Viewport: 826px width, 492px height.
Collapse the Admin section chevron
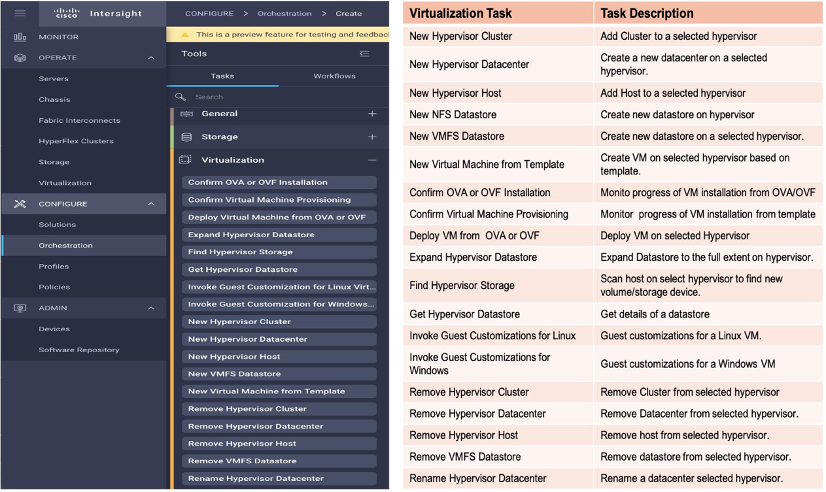151,308
